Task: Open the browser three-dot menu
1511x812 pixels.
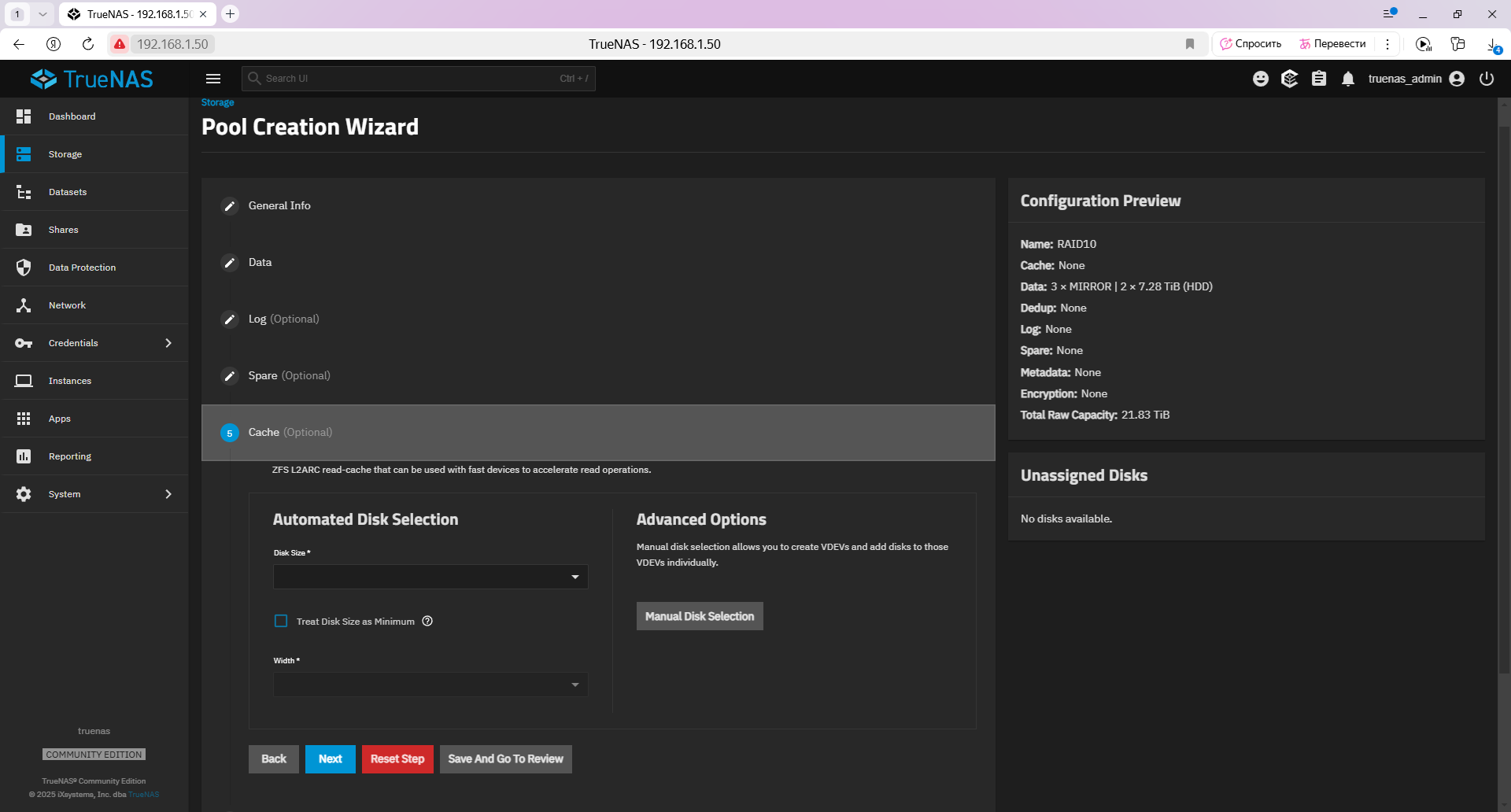Action: (x=1387, y=44)
